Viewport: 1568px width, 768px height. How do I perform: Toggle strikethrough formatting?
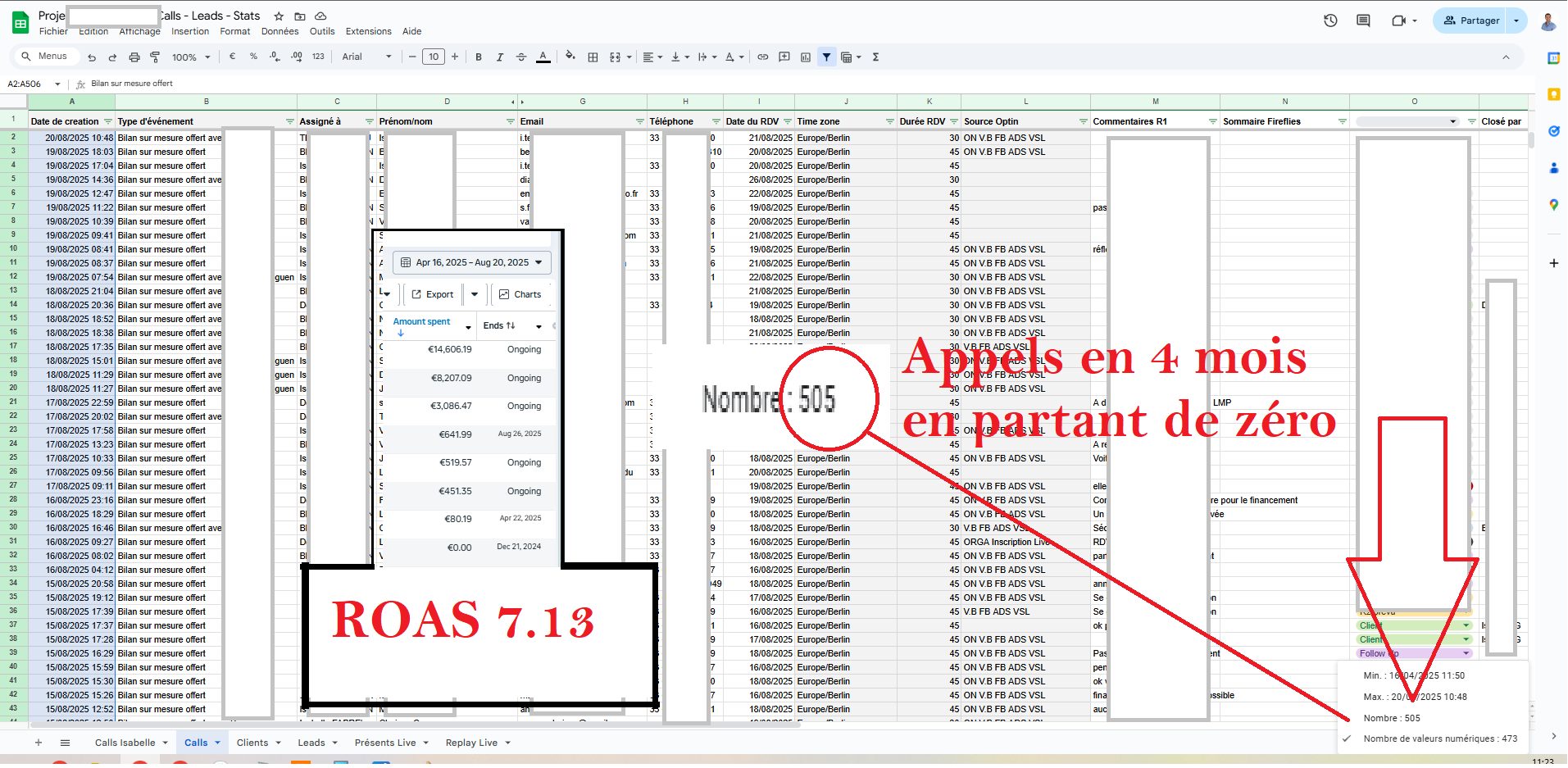(x=521, y=57)
